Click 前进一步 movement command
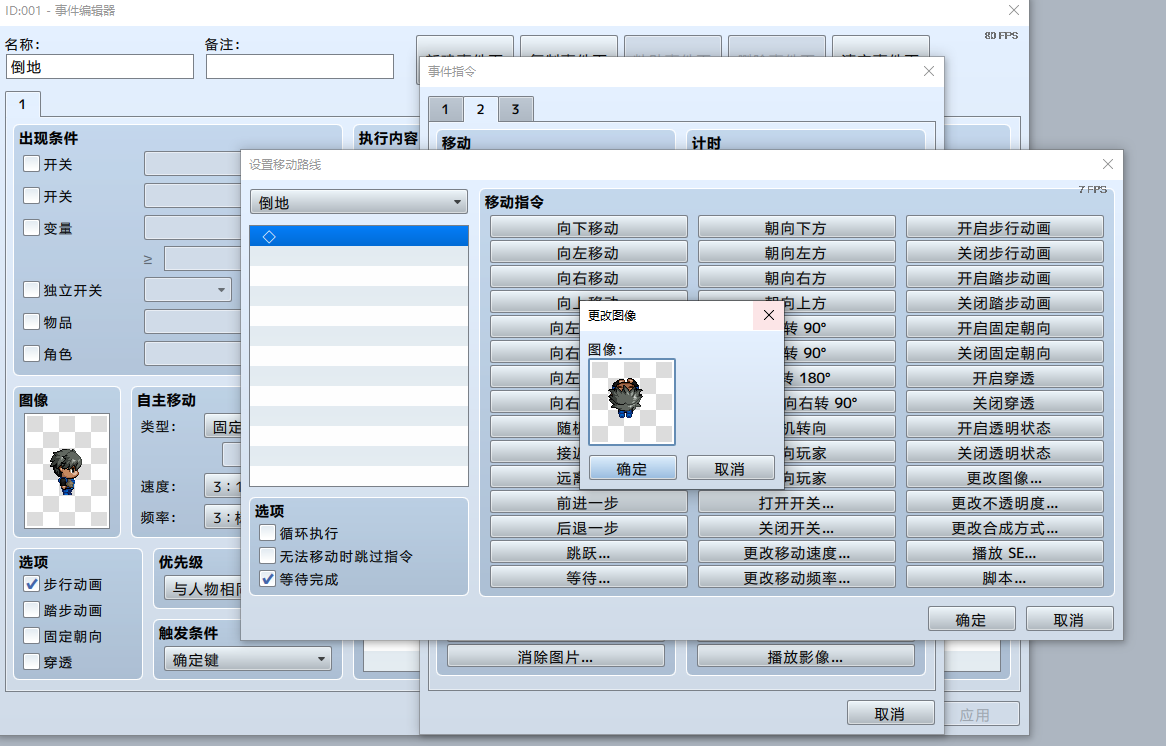1166x746 pixels. pyautogui.click(x=588, y=503)
